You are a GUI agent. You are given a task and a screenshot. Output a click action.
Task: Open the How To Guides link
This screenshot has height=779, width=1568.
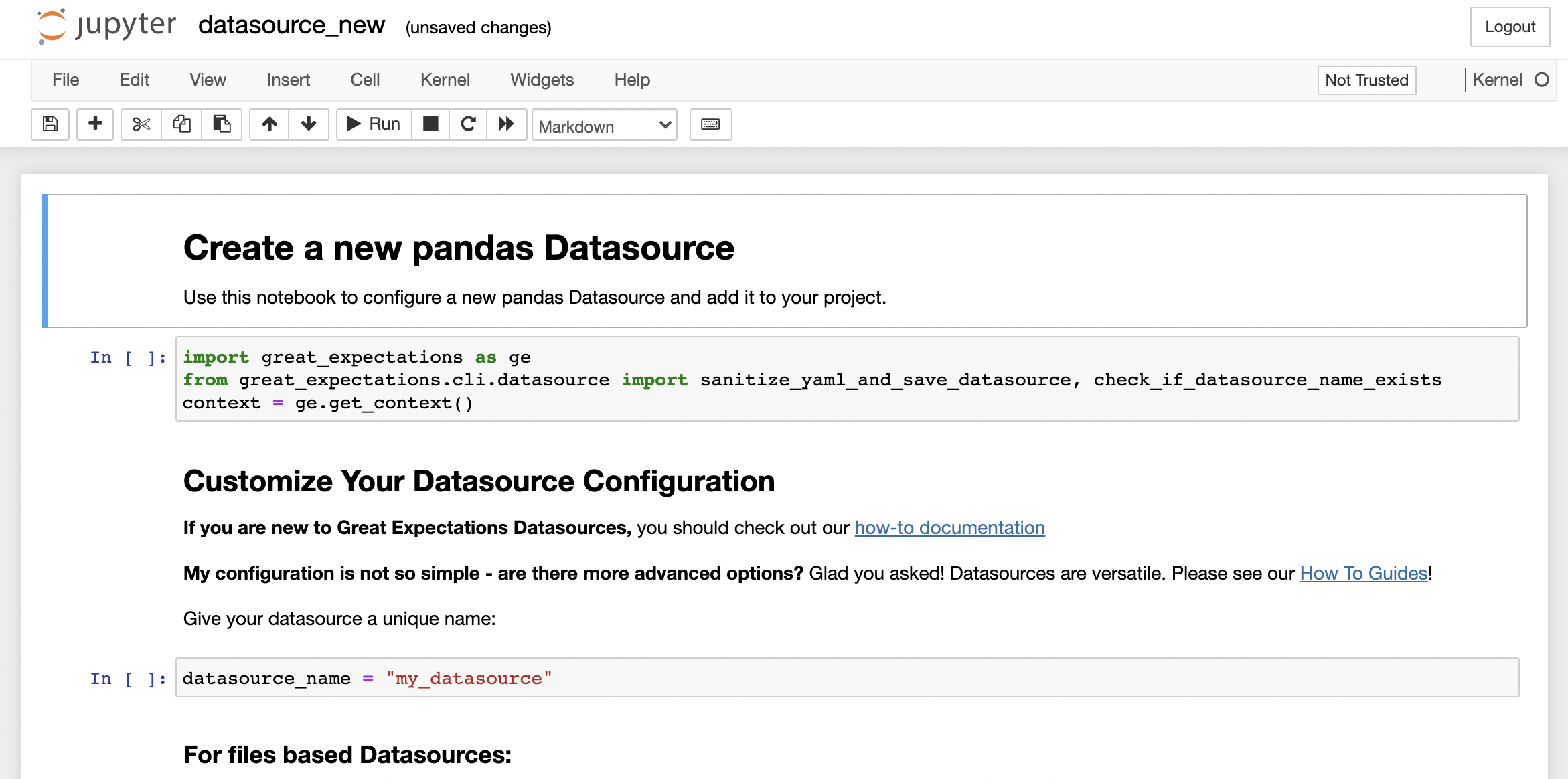(x=1364, y=574)
